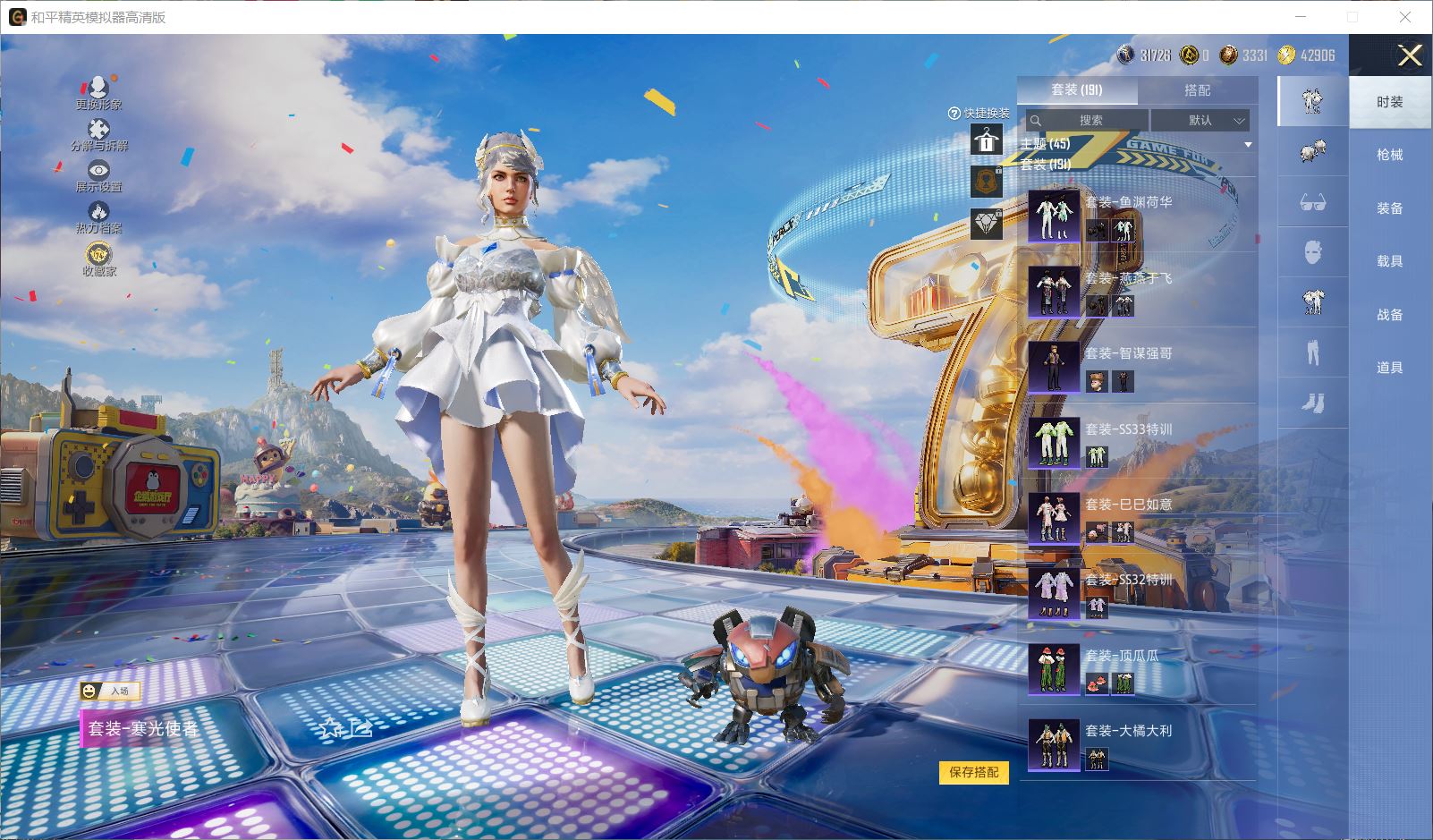Select the 套装-智谋强哥 outfit thumbnail
Image resolution: width=1433 pixels, height=840 pixels.
pyautogui.click(x=1054, y=367)
